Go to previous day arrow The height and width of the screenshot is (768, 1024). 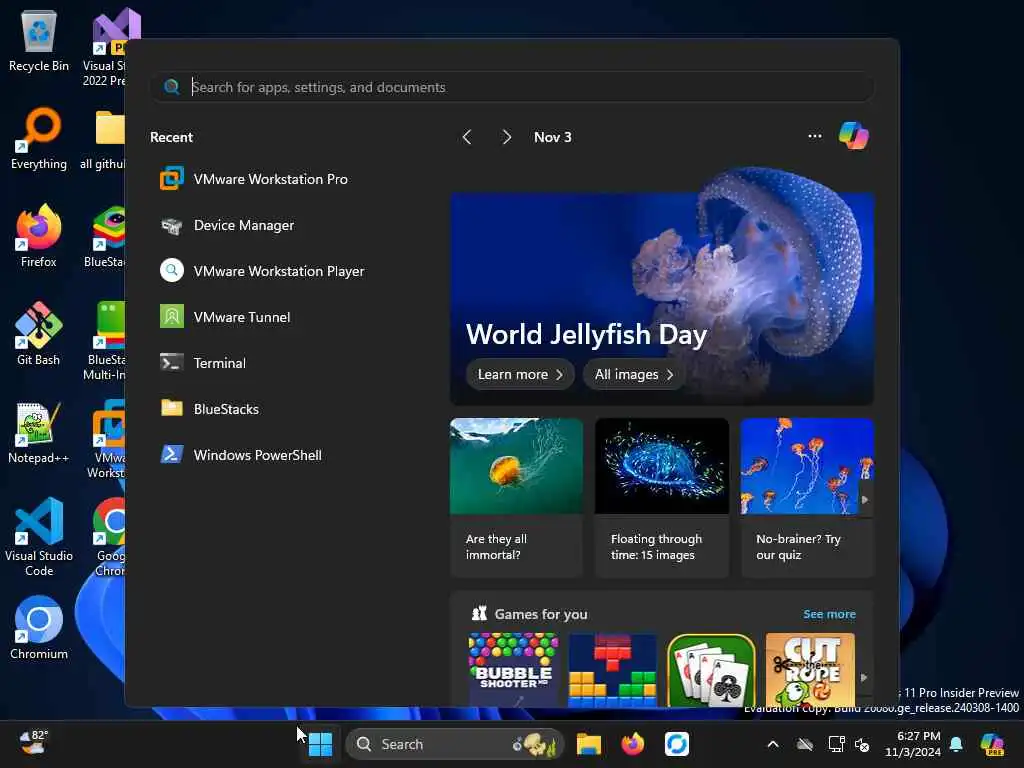pyautogui.click(x=467, y=137)
